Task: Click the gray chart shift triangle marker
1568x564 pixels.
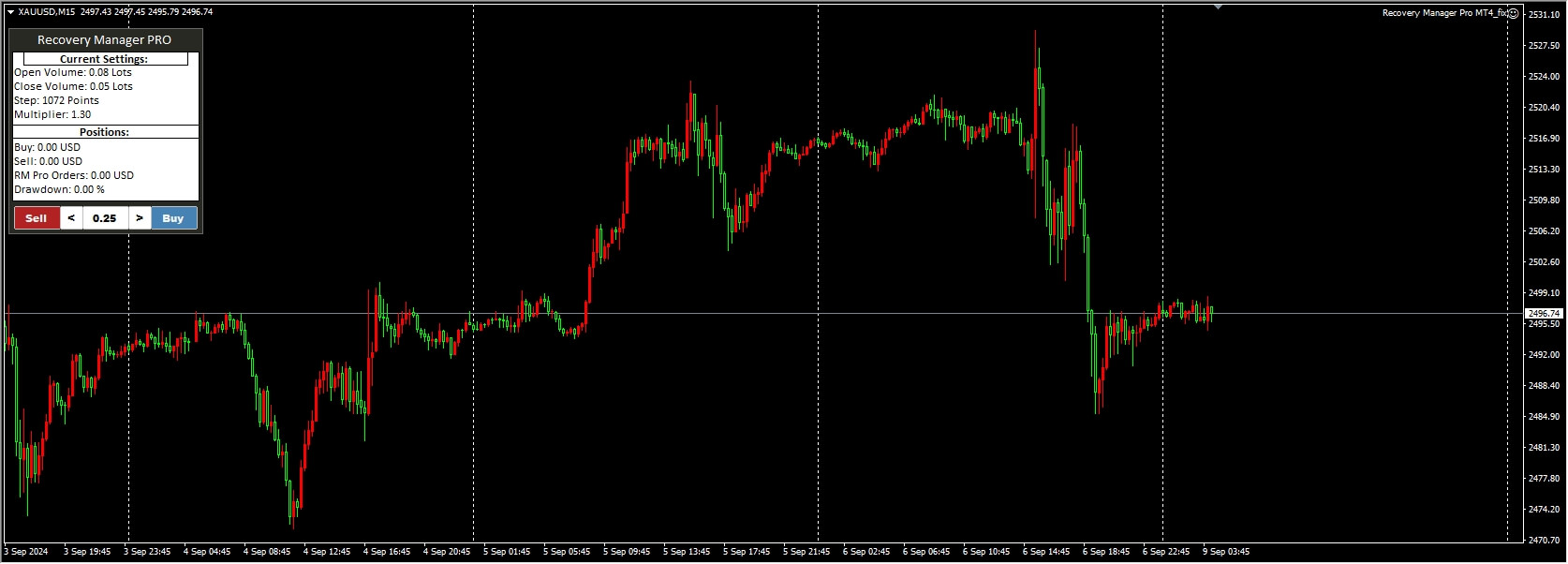Action: [x=1218, y=7]
